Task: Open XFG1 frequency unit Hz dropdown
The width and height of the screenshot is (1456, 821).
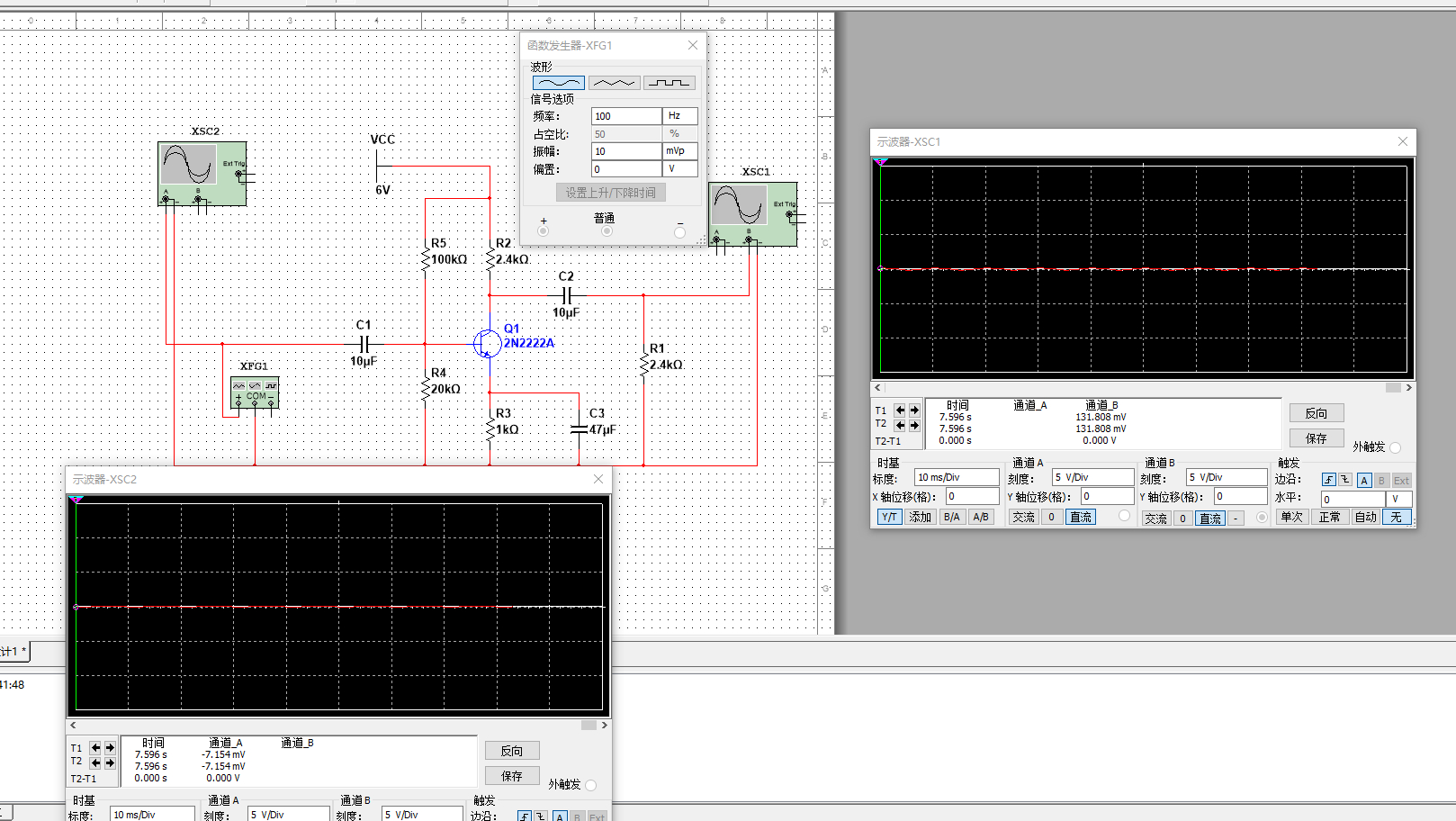Action: pyautogui.click(x=679, y=116)
